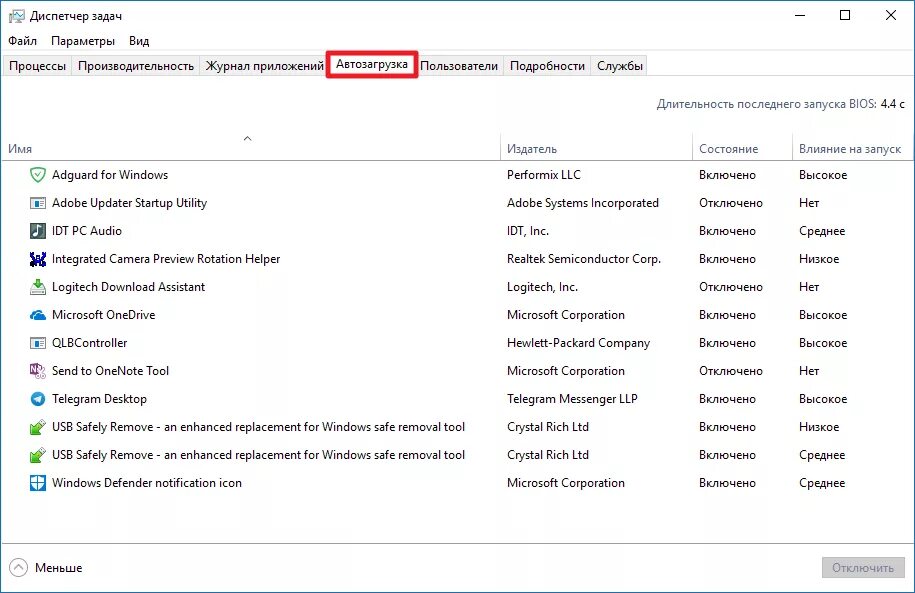
Task: Go to the Пользователи tab
Action: 459,66
